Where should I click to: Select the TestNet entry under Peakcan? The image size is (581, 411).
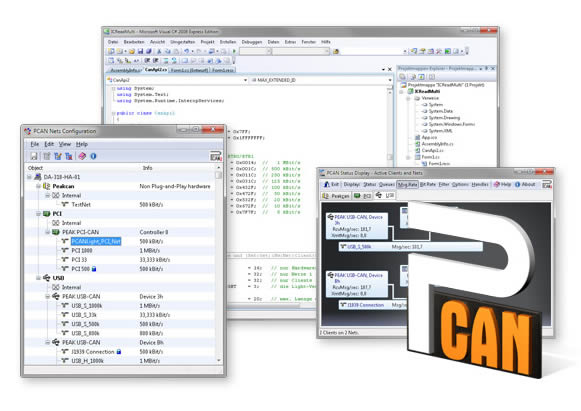tap(81, 205)
